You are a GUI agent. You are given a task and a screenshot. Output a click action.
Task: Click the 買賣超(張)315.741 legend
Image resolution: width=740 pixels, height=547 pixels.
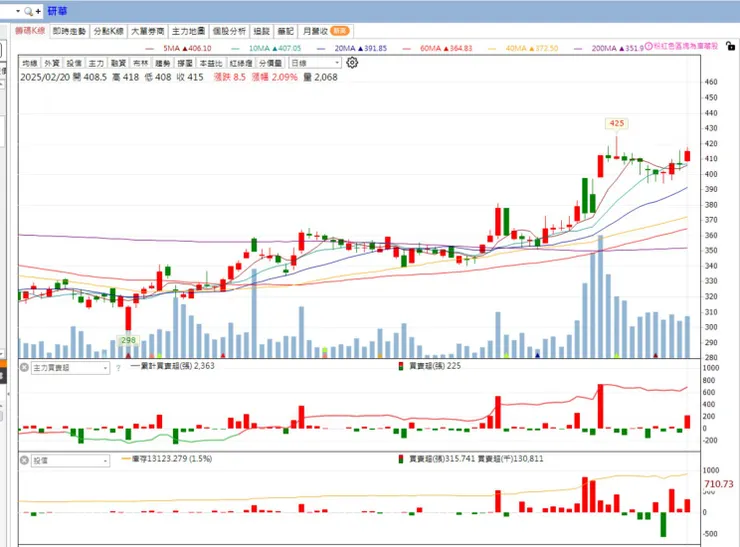click(x=437, y=459)
